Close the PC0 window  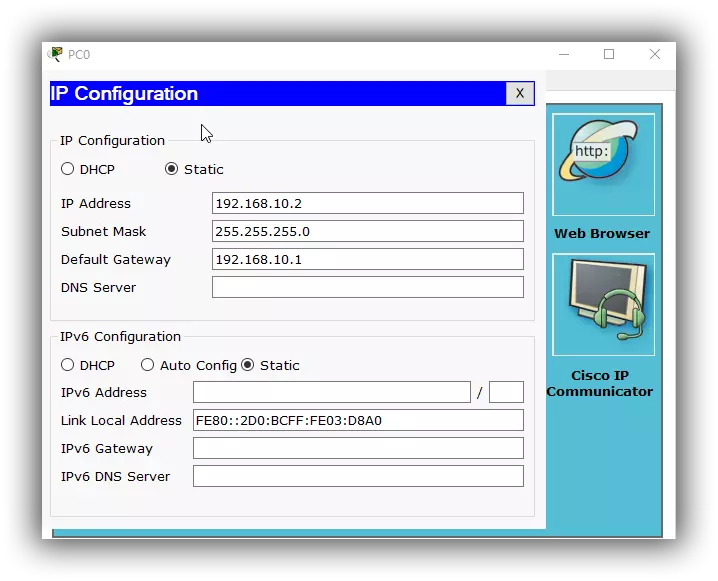(655, 54)
